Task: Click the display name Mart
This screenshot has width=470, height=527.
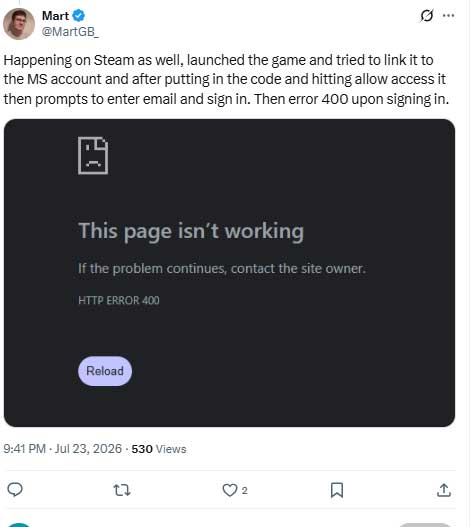Action: coord(55,16)
